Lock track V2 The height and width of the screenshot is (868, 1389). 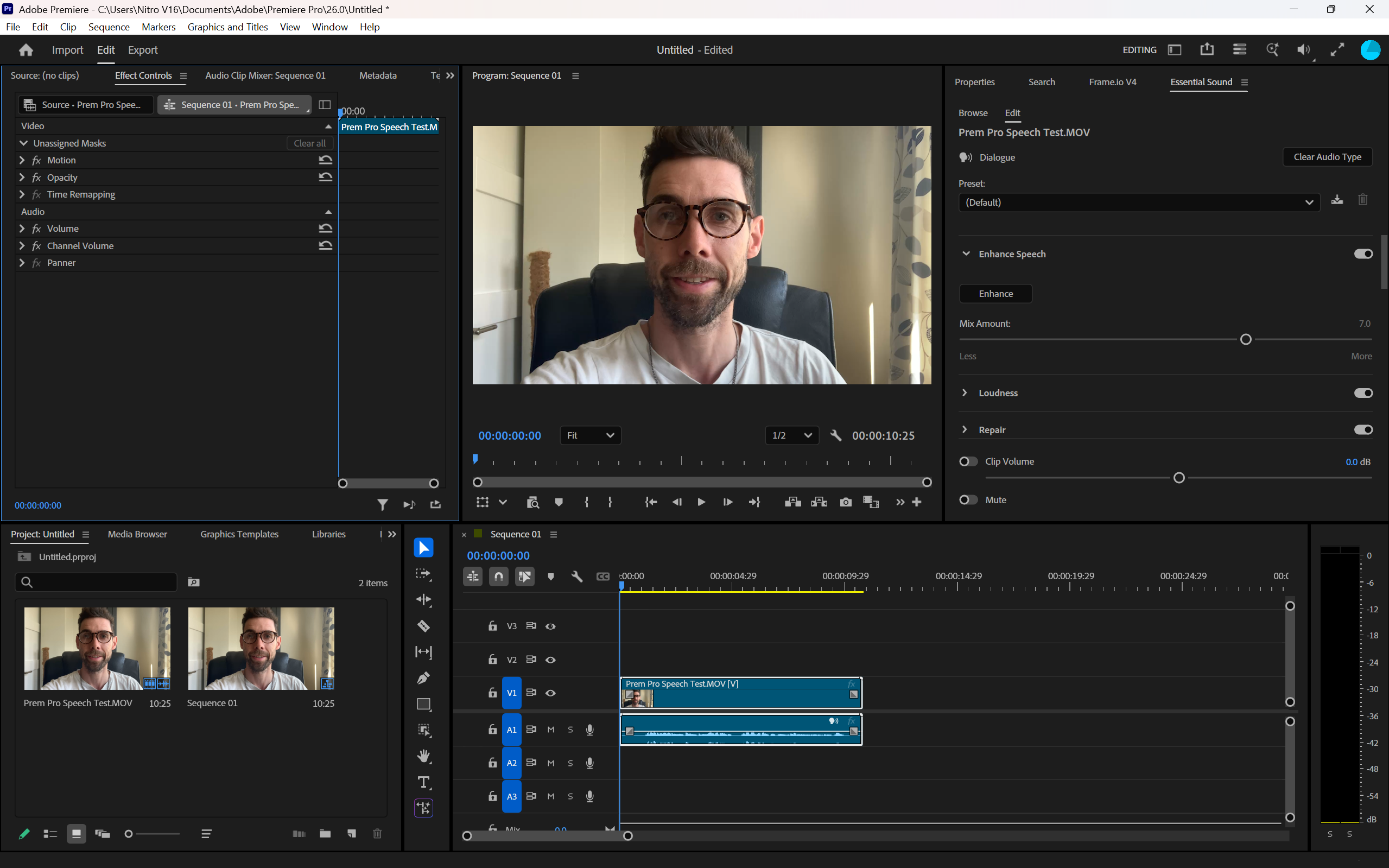[x=492, y=659]
